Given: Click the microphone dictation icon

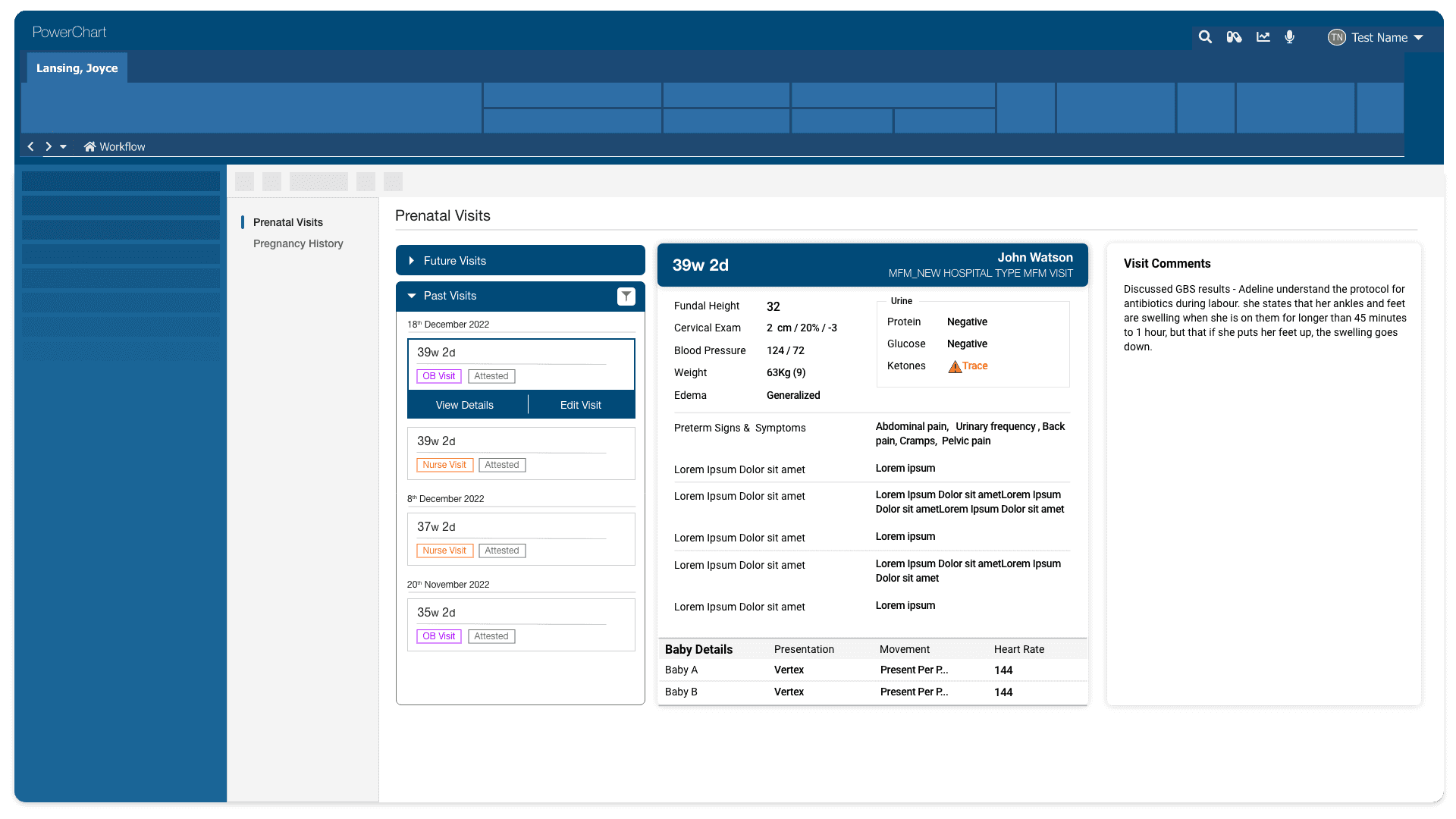Looking at the screenshot, I should coord(1290,37).
